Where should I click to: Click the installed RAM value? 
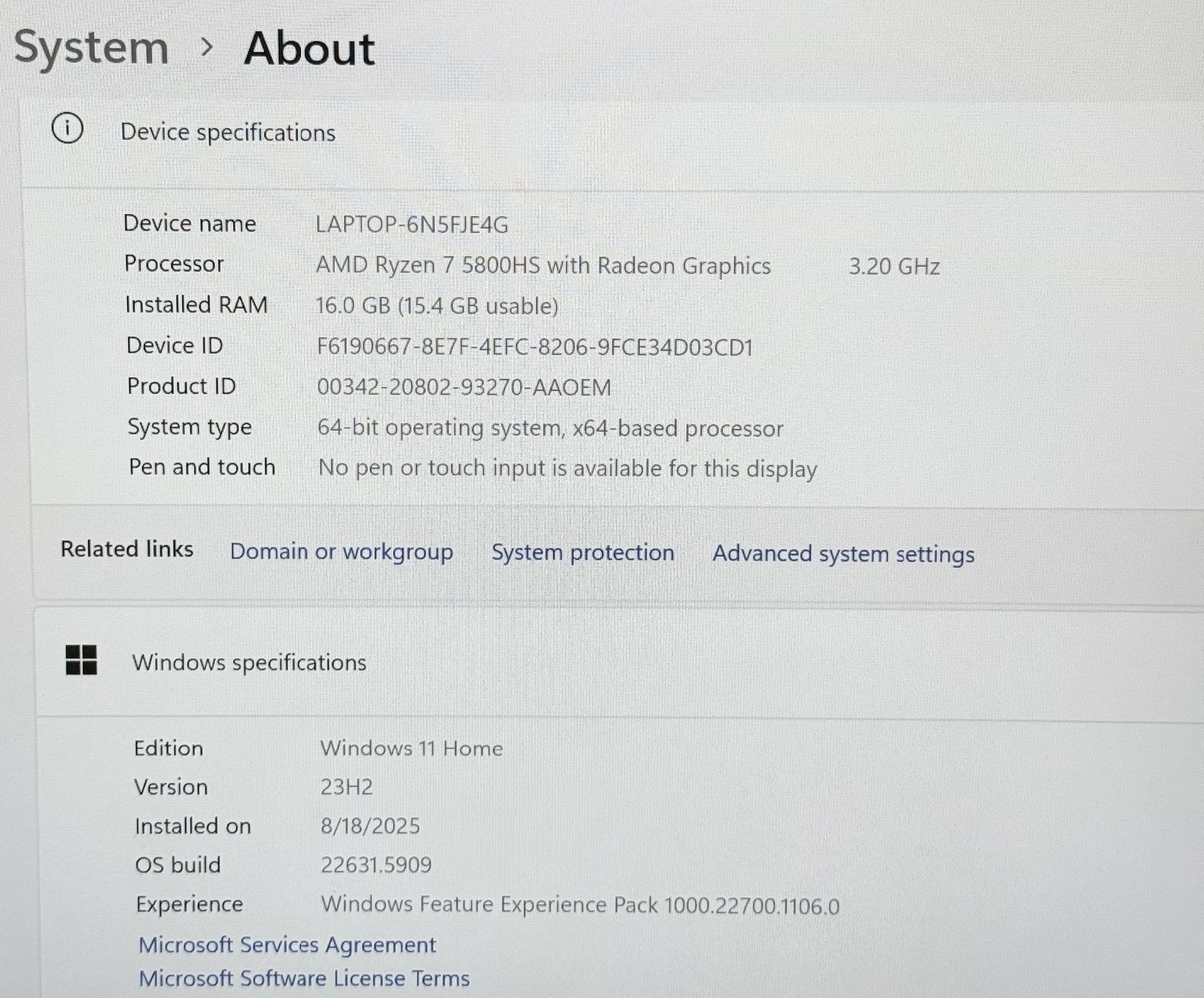coord(436,306)
